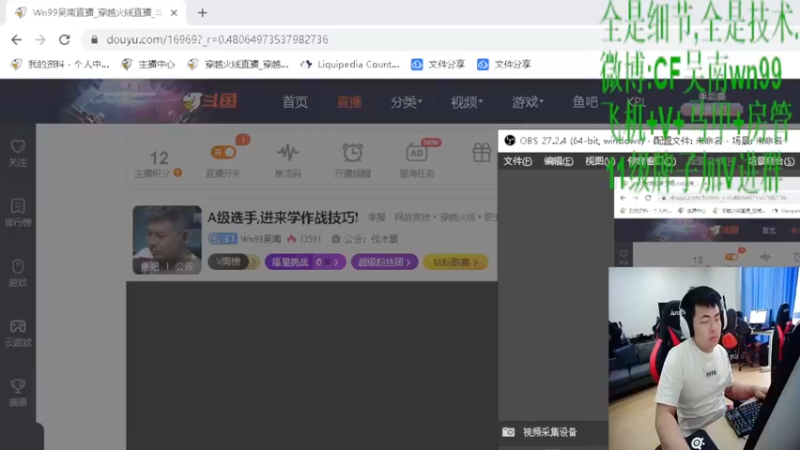Click the 推流码 waveform icon

tap(288, 152)
